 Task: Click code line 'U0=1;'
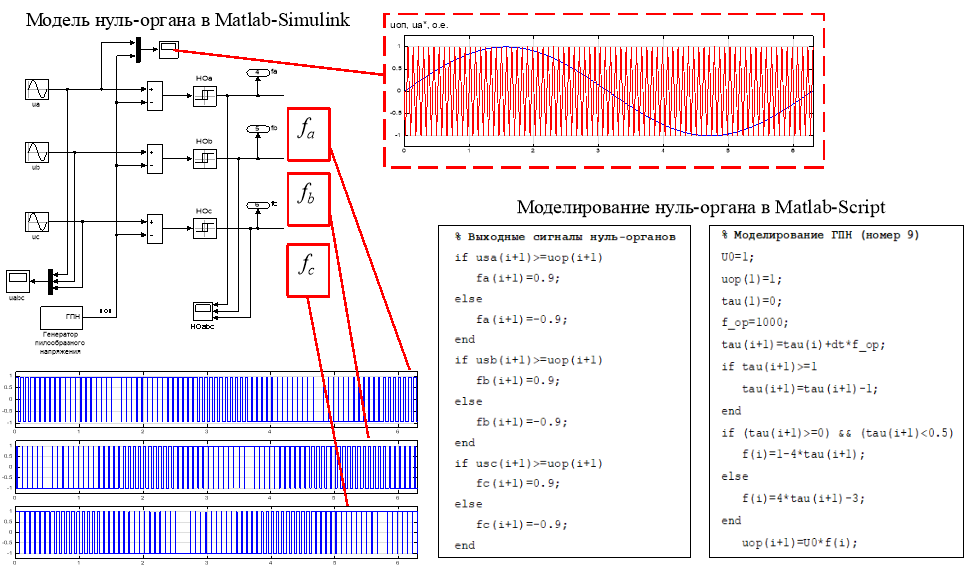738,256
